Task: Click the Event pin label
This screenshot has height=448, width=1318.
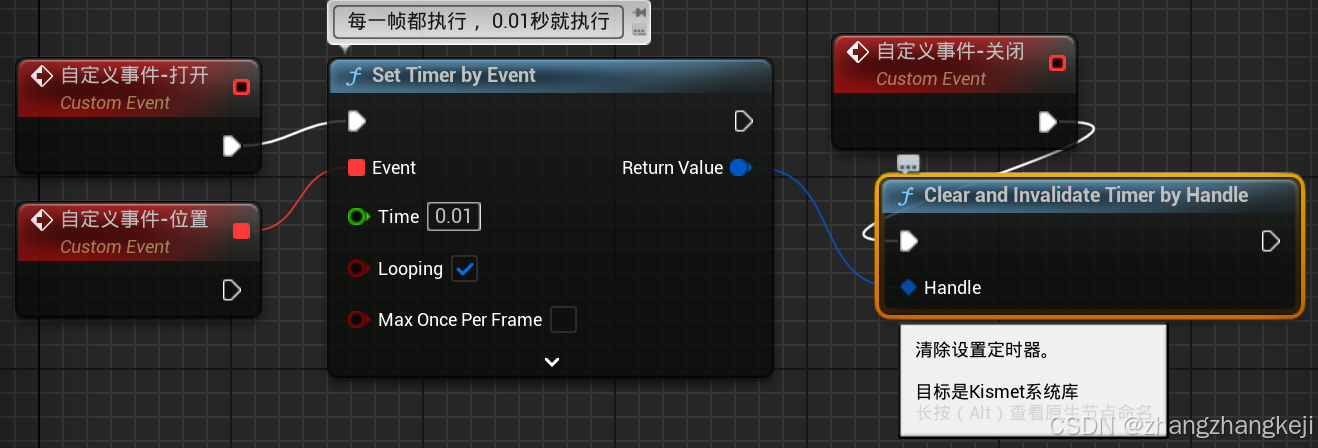Action: tap(394, 168)
